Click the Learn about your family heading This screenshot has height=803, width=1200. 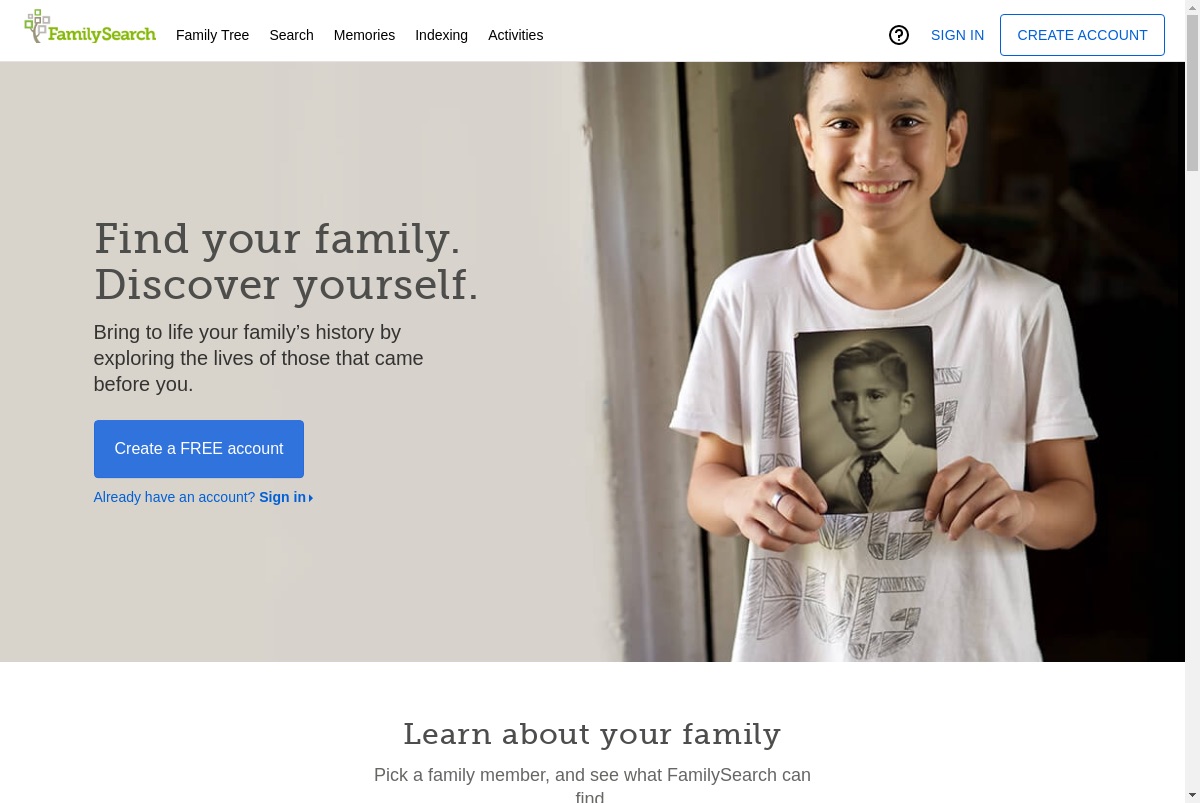(592, 734)
